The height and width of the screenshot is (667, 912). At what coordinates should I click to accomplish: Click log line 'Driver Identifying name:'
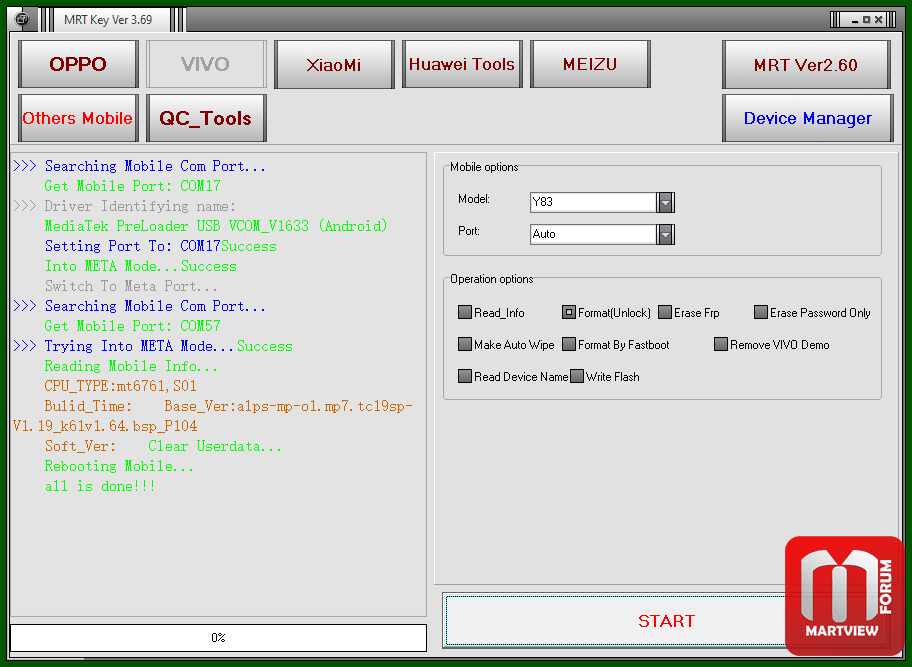(140, 206)
